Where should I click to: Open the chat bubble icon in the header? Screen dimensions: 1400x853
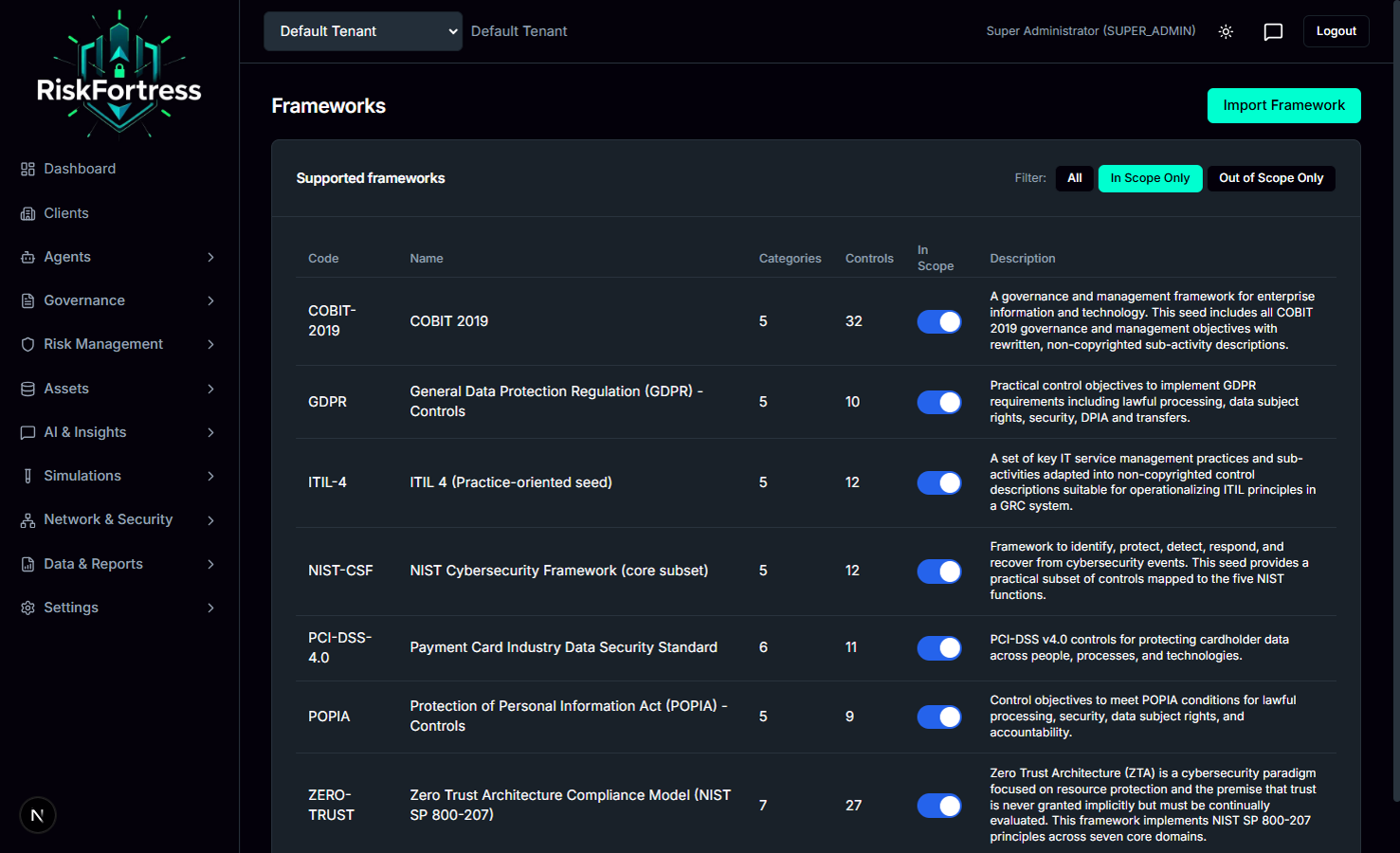pyautogui.click(x=1273, y=31)
